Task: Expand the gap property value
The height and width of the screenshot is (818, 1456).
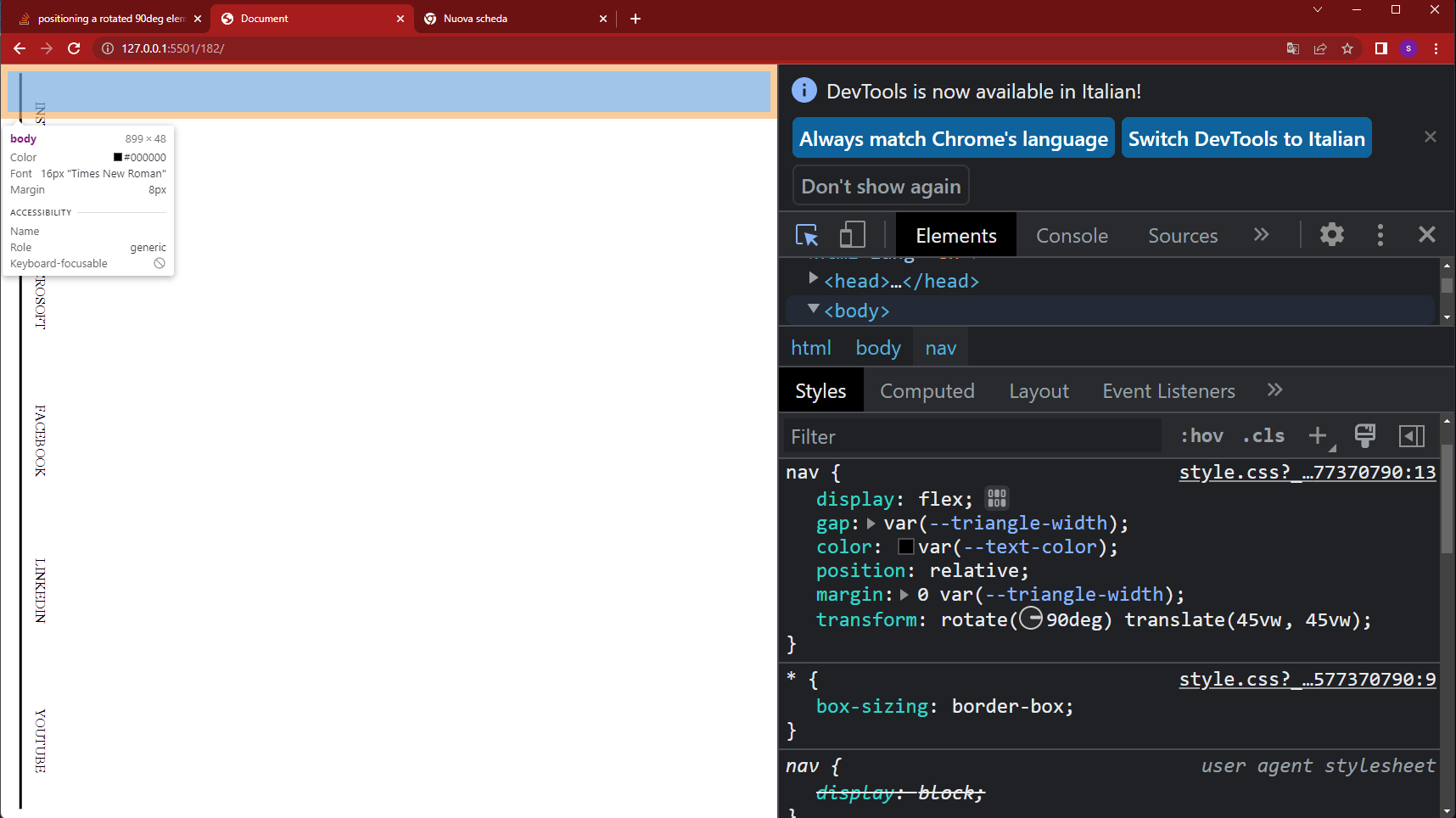Action: click(x=871, y=524)
